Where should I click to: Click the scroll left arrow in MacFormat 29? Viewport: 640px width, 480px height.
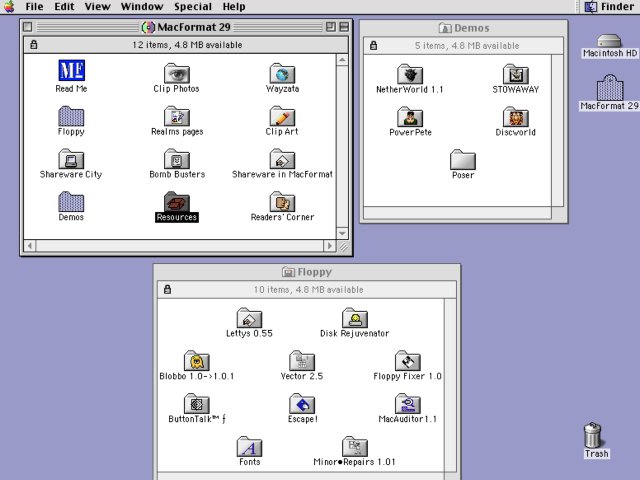point(30,246)
